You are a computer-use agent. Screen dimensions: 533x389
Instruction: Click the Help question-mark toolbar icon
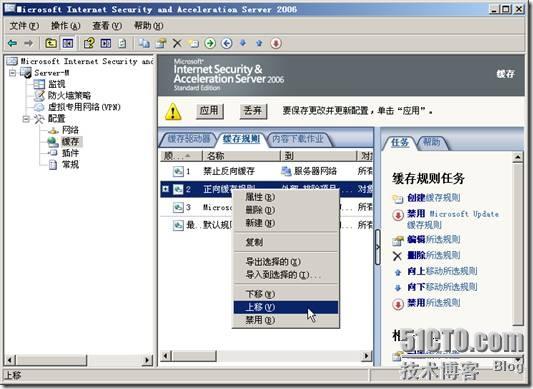click(89, 43)
